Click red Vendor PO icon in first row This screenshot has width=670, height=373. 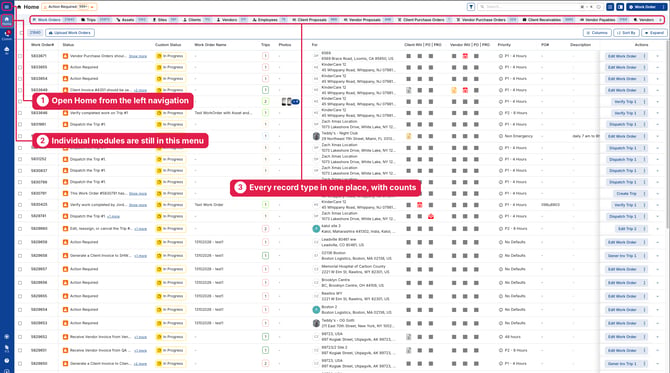point(465,56)
